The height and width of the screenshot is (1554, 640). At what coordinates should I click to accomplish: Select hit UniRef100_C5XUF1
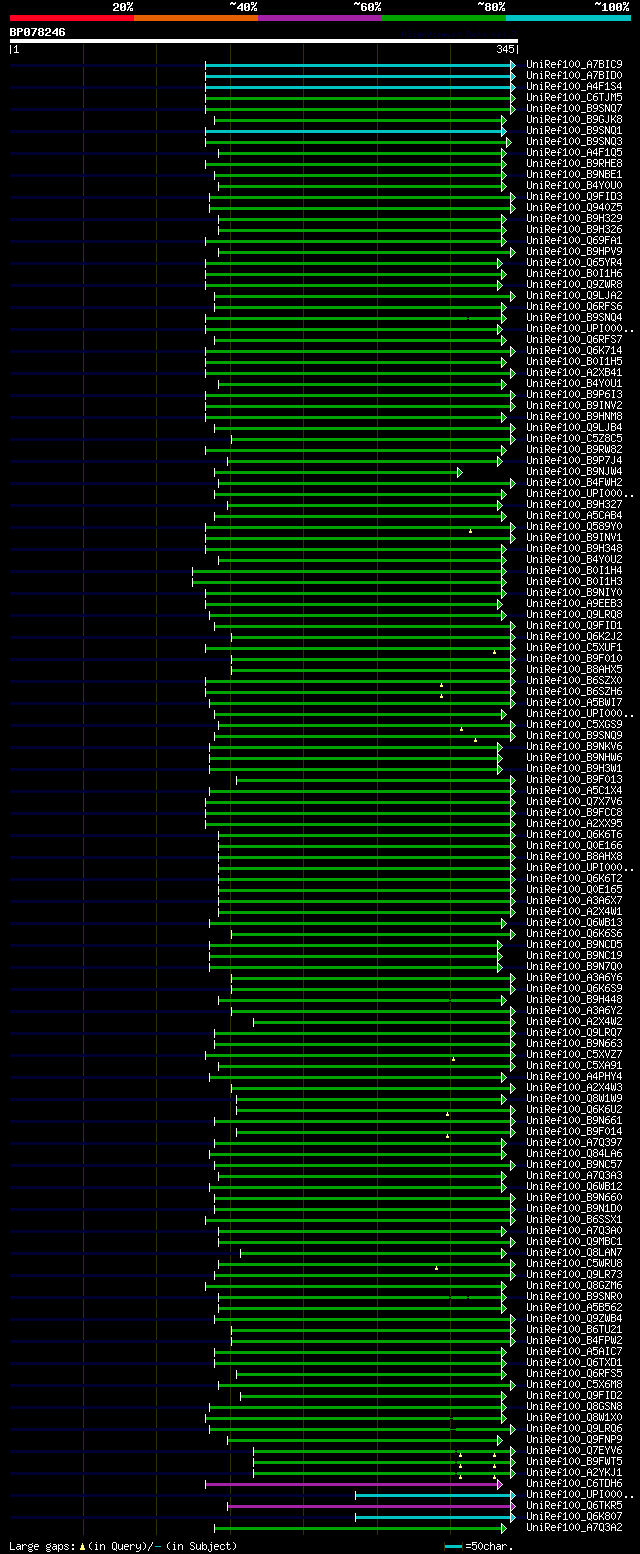pos(574,648)
